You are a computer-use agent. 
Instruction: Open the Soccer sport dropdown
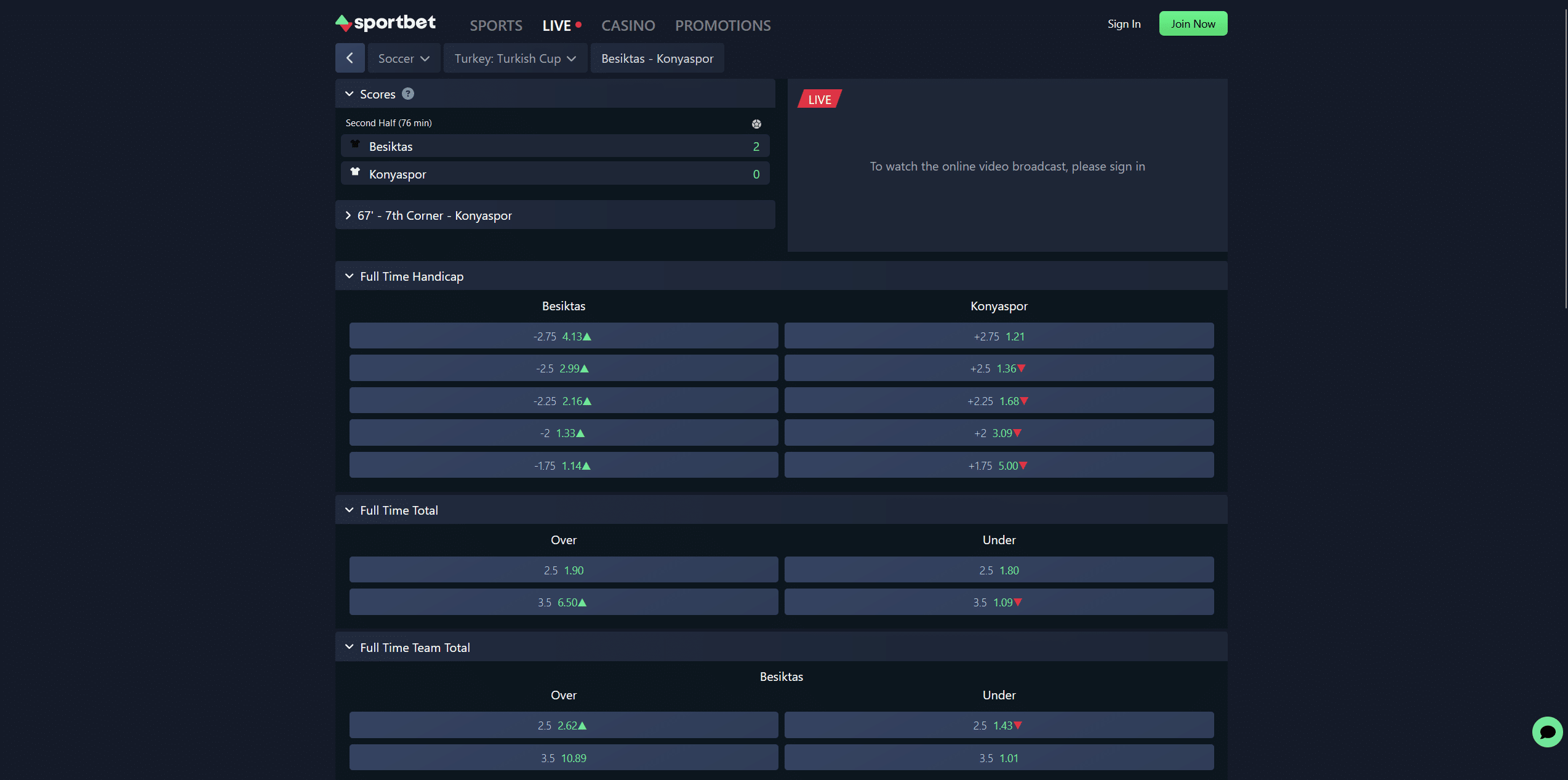[x=404, y=58]
